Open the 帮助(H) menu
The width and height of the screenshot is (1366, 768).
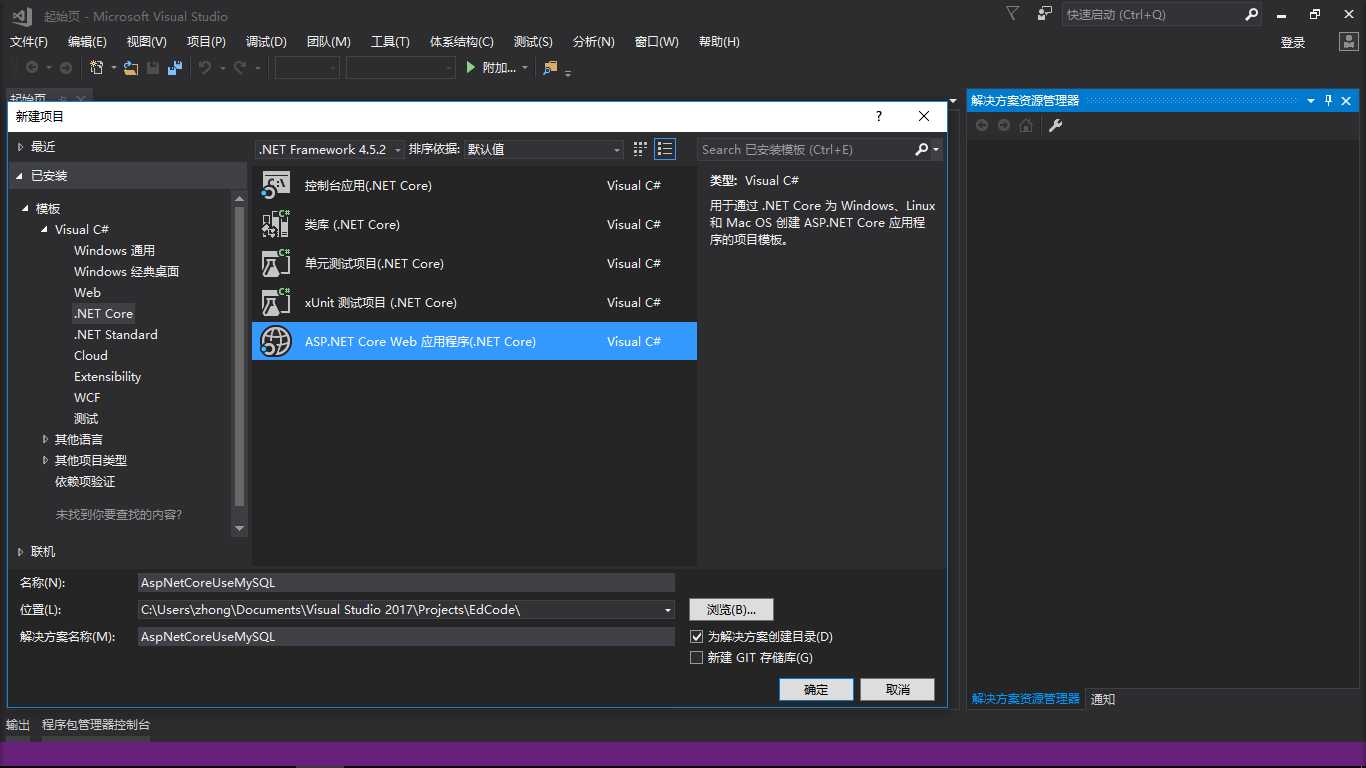719,42
